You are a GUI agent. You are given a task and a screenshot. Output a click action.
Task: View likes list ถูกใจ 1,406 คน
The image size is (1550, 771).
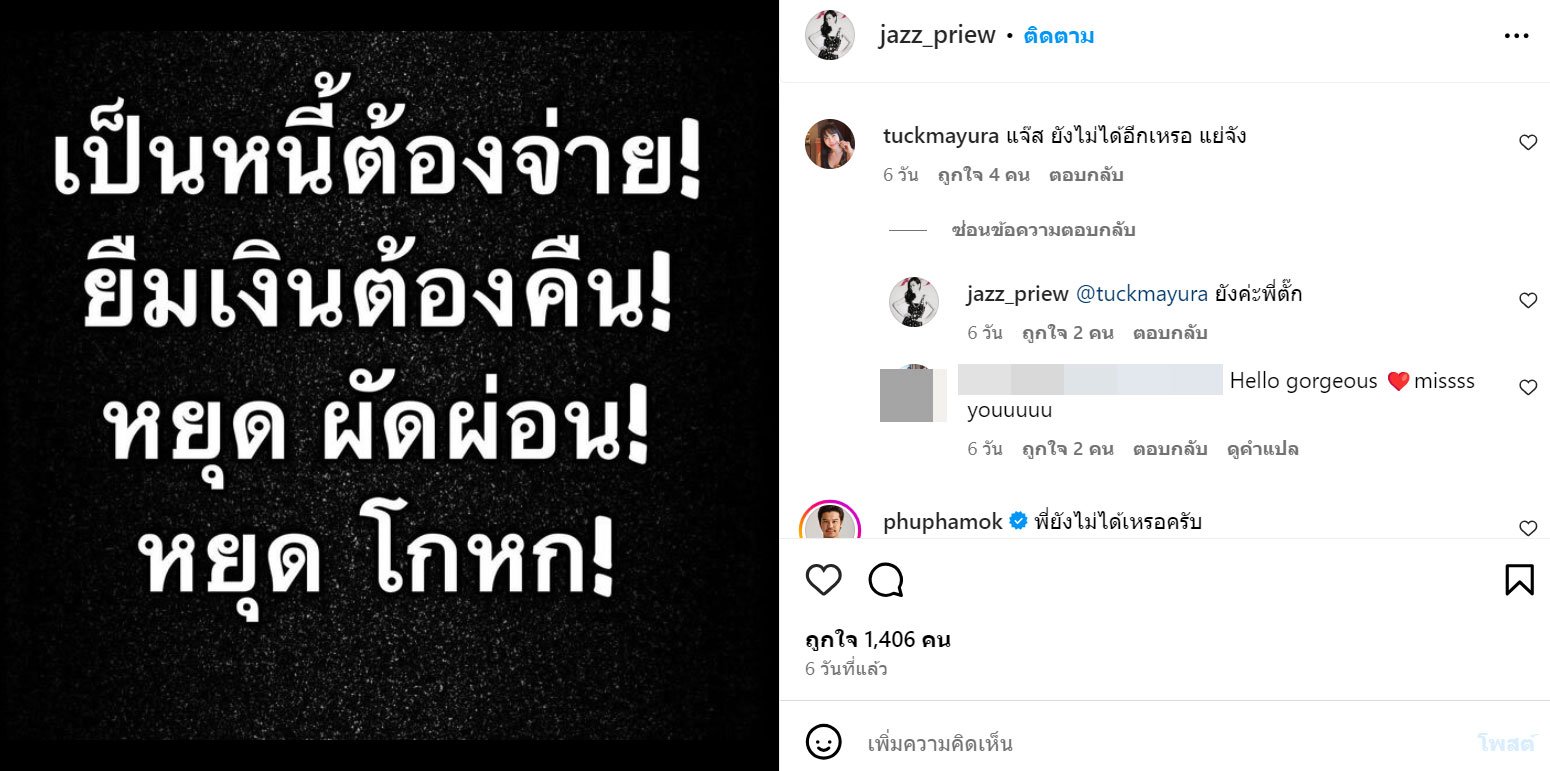tap(878, 640)
